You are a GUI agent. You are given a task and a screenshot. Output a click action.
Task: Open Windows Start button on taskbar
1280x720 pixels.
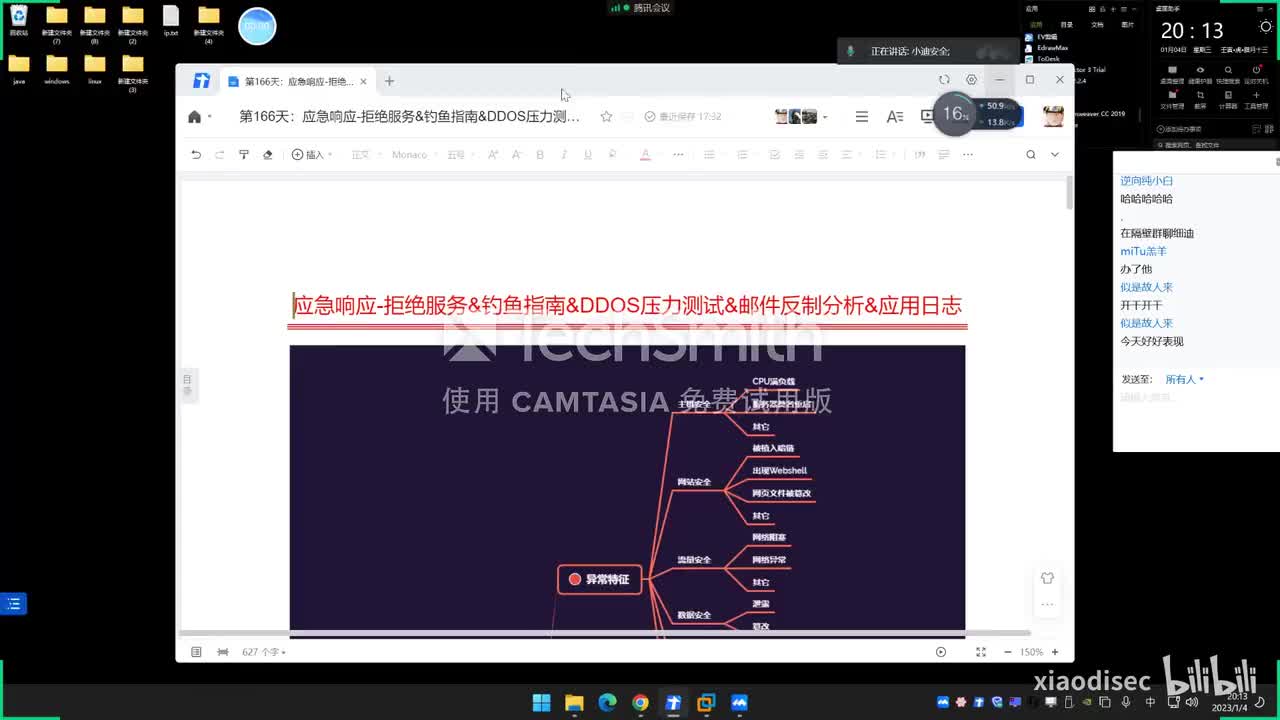click(x=541, y=703)
